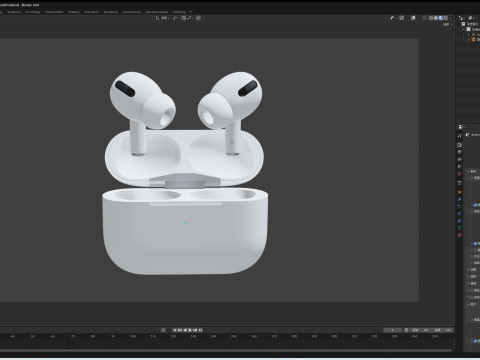Open the Rendering workspace tab
480x360 pixels.
click(x=111, y=12)
